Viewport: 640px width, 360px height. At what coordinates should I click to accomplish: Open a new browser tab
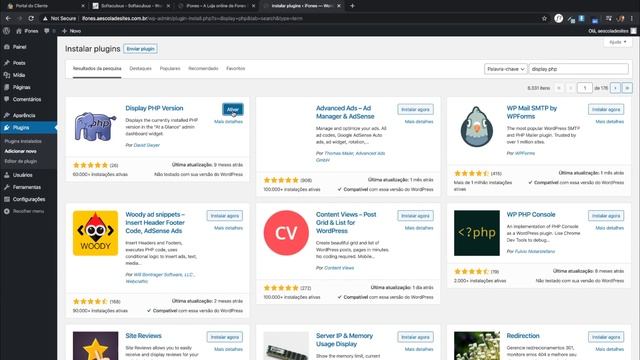352,6
